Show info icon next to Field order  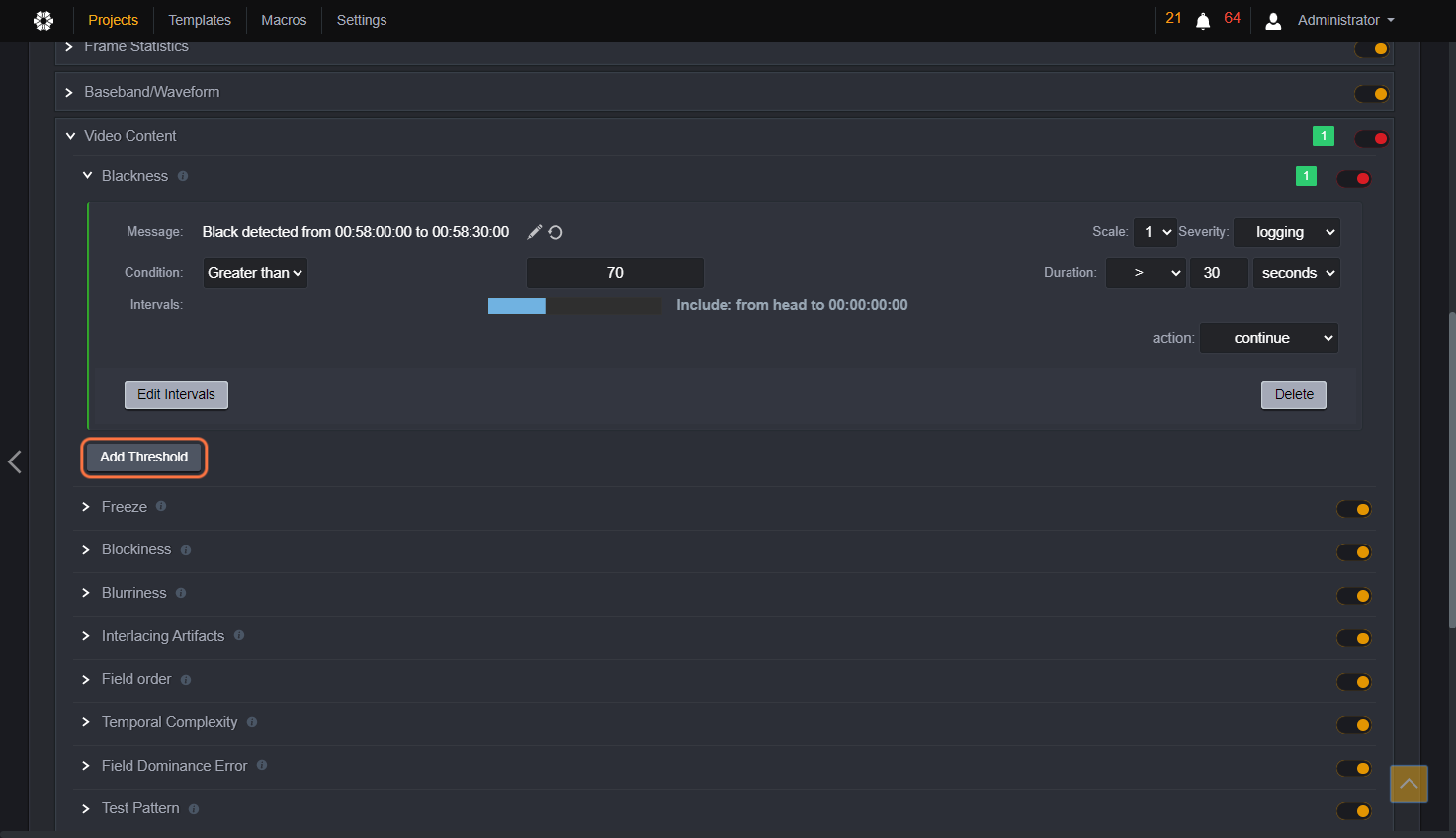pos(186,680)
